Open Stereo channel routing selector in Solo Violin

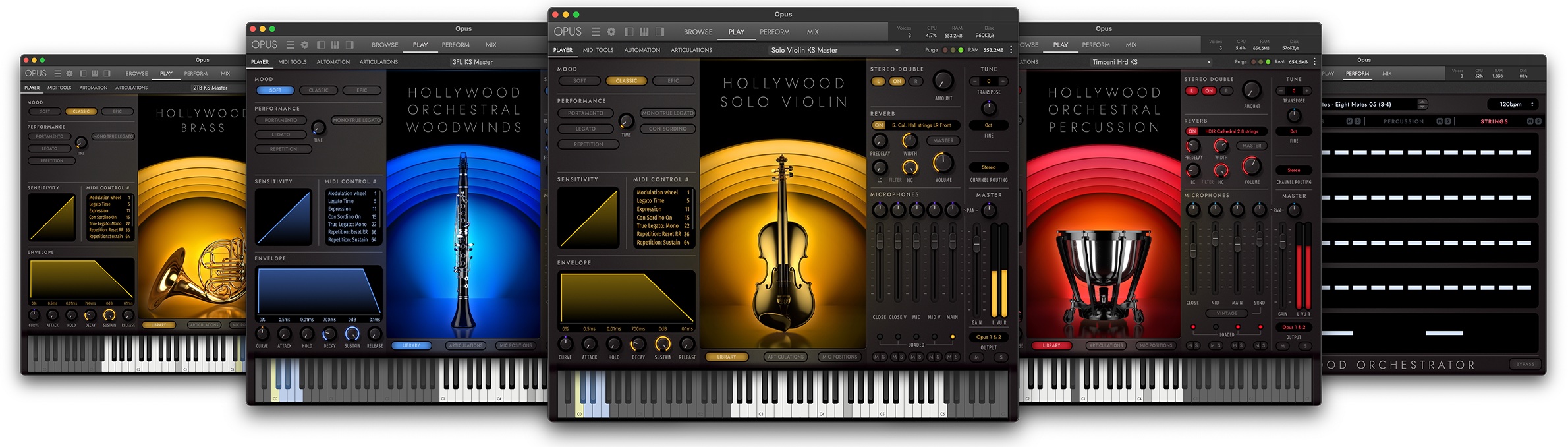point(989,167)
